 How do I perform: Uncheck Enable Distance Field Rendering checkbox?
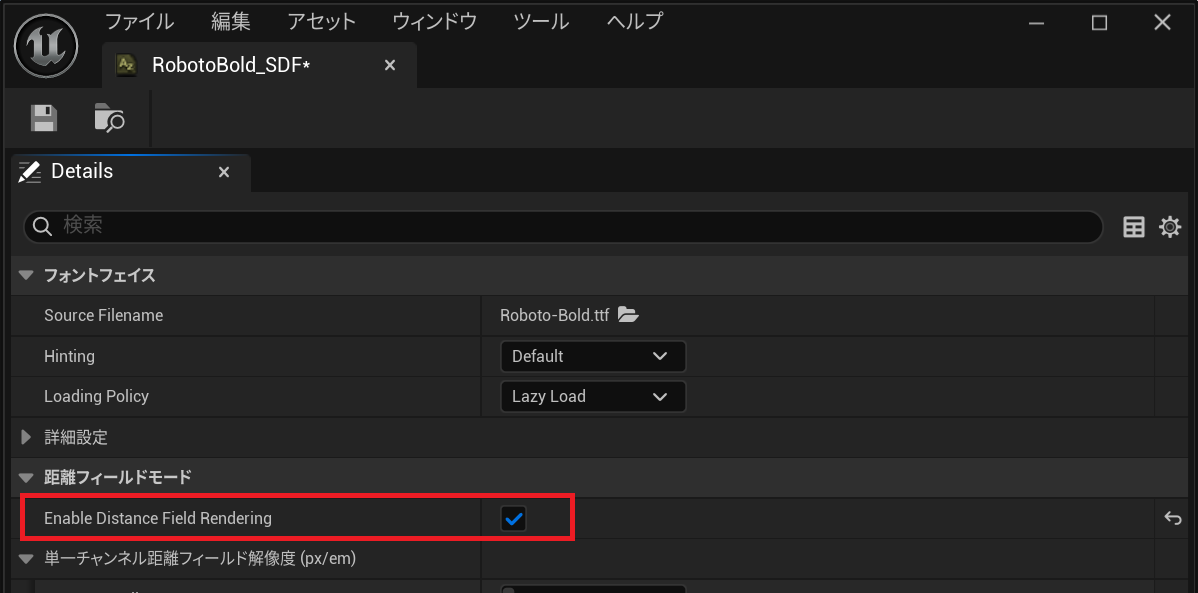pos(514,519)
